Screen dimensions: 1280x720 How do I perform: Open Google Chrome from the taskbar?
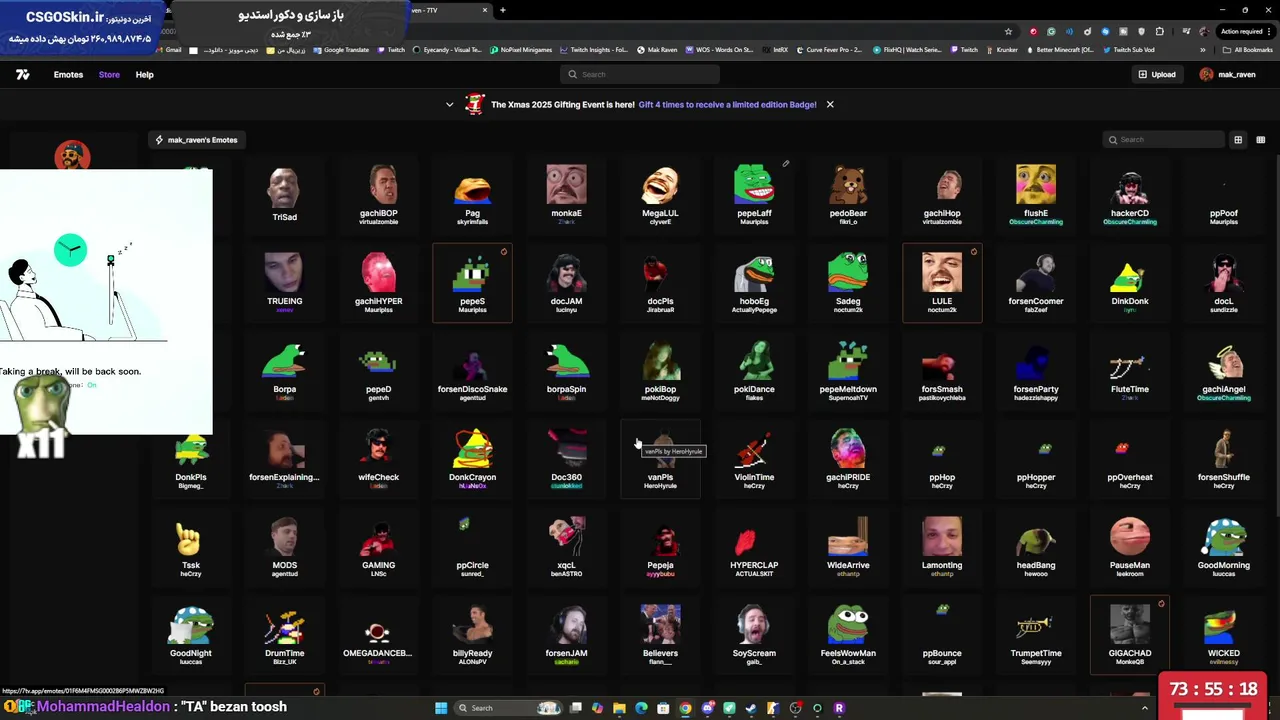tap(685, 708)
